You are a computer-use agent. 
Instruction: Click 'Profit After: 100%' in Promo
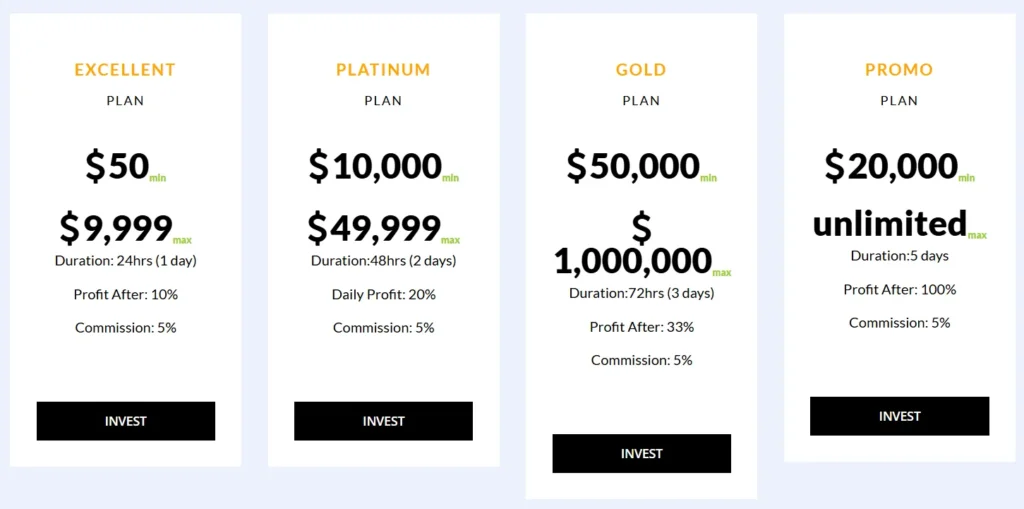coord(899,290)
